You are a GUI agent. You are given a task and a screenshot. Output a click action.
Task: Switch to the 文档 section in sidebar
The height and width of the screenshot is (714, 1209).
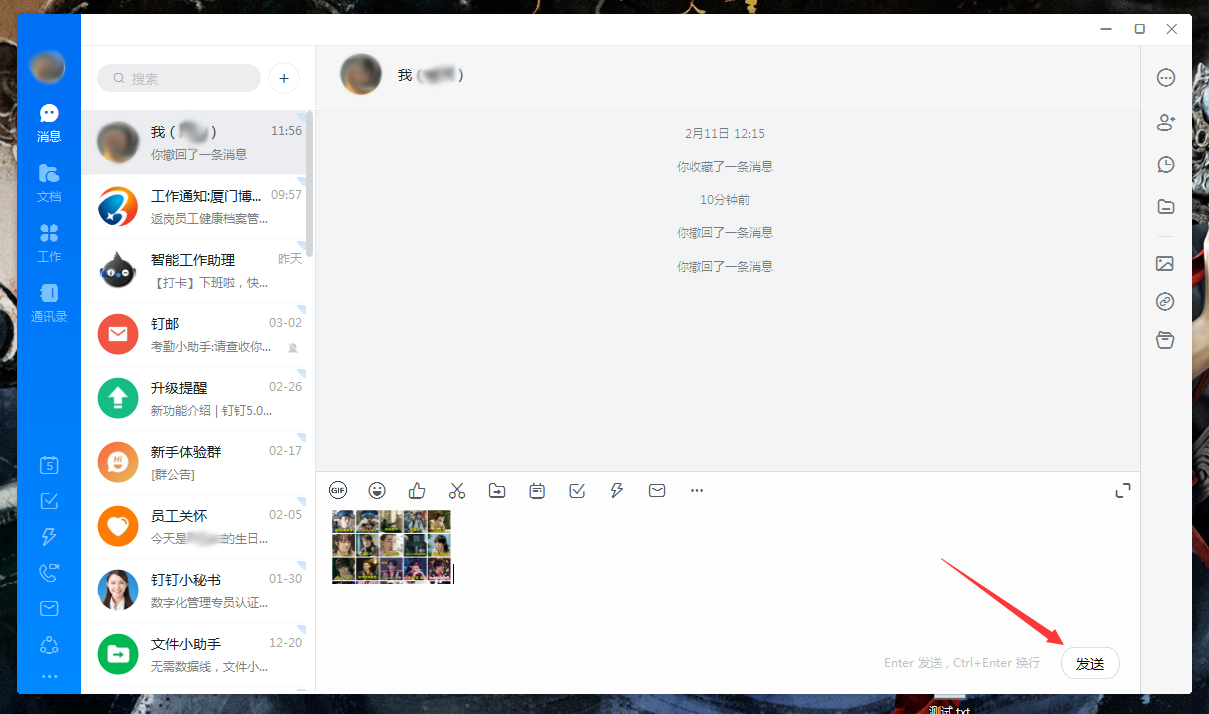point(48,184)
